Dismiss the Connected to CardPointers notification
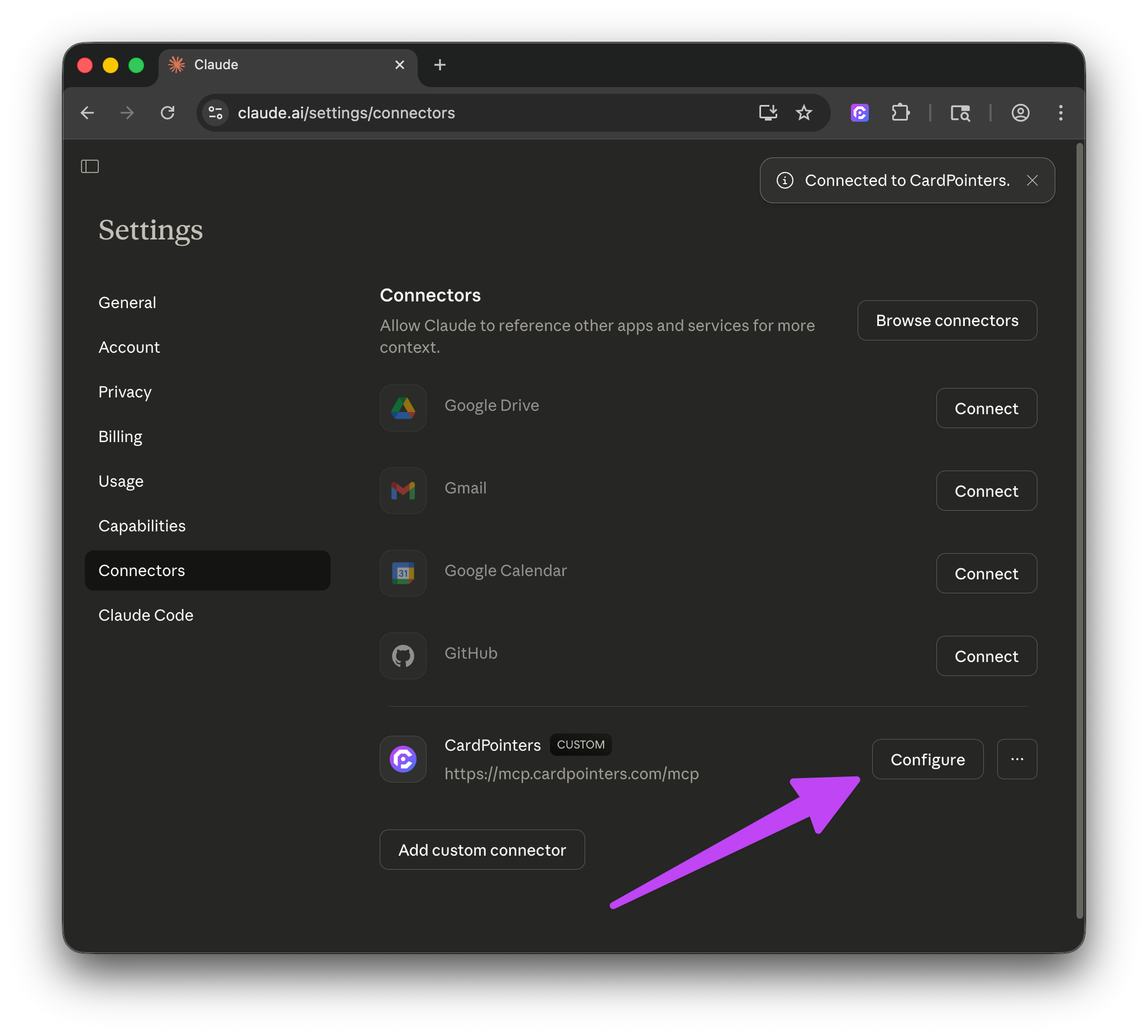 click(1032, 180)
